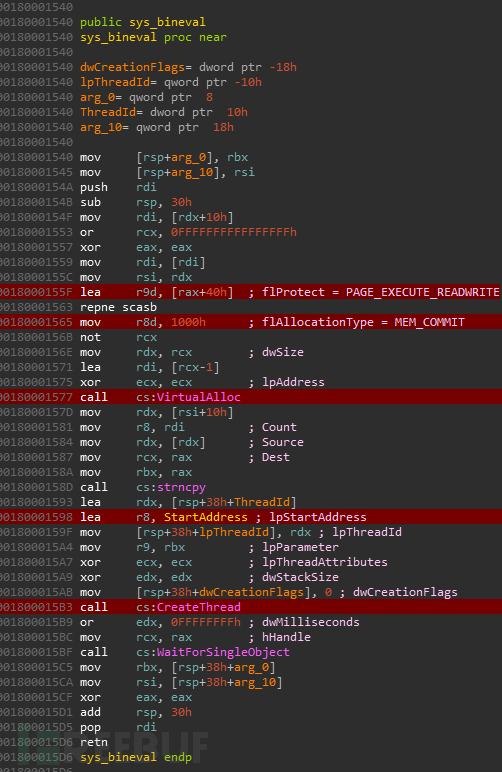Select 'mov rdi, [rdx+10h]' instruction

(x=157, y=218)
